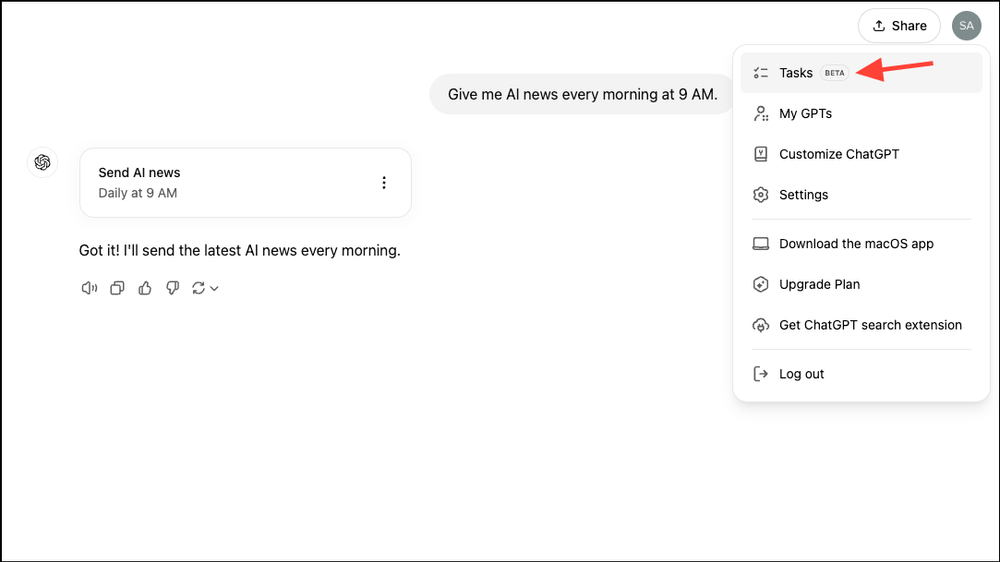Click the read aloud speaker icon

coord(89,288)
